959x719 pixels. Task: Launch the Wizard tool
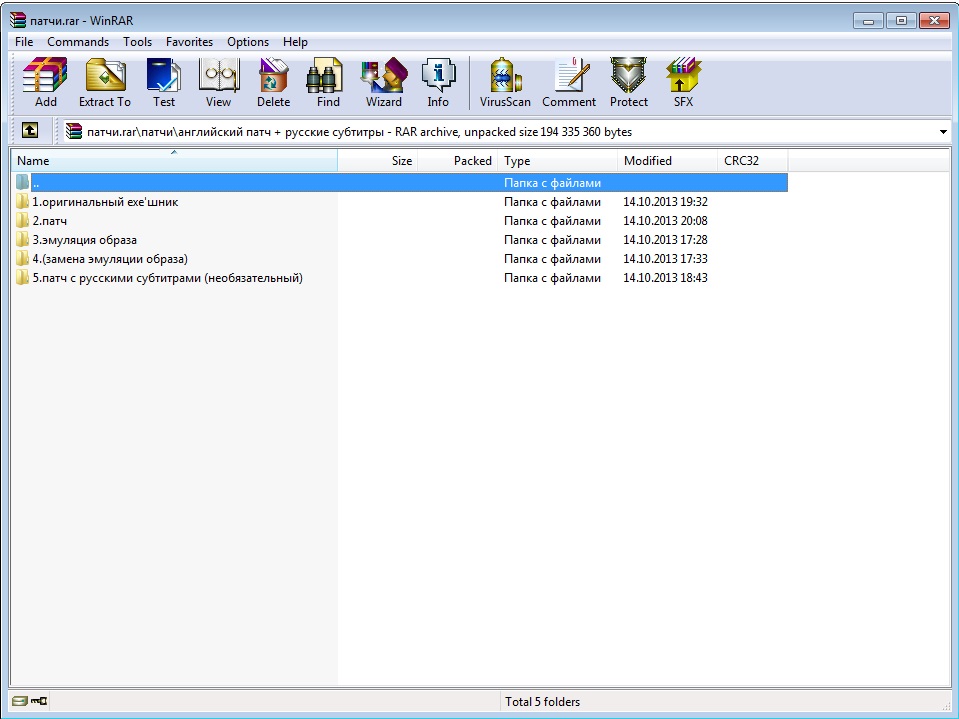click(x=383, y=82)
